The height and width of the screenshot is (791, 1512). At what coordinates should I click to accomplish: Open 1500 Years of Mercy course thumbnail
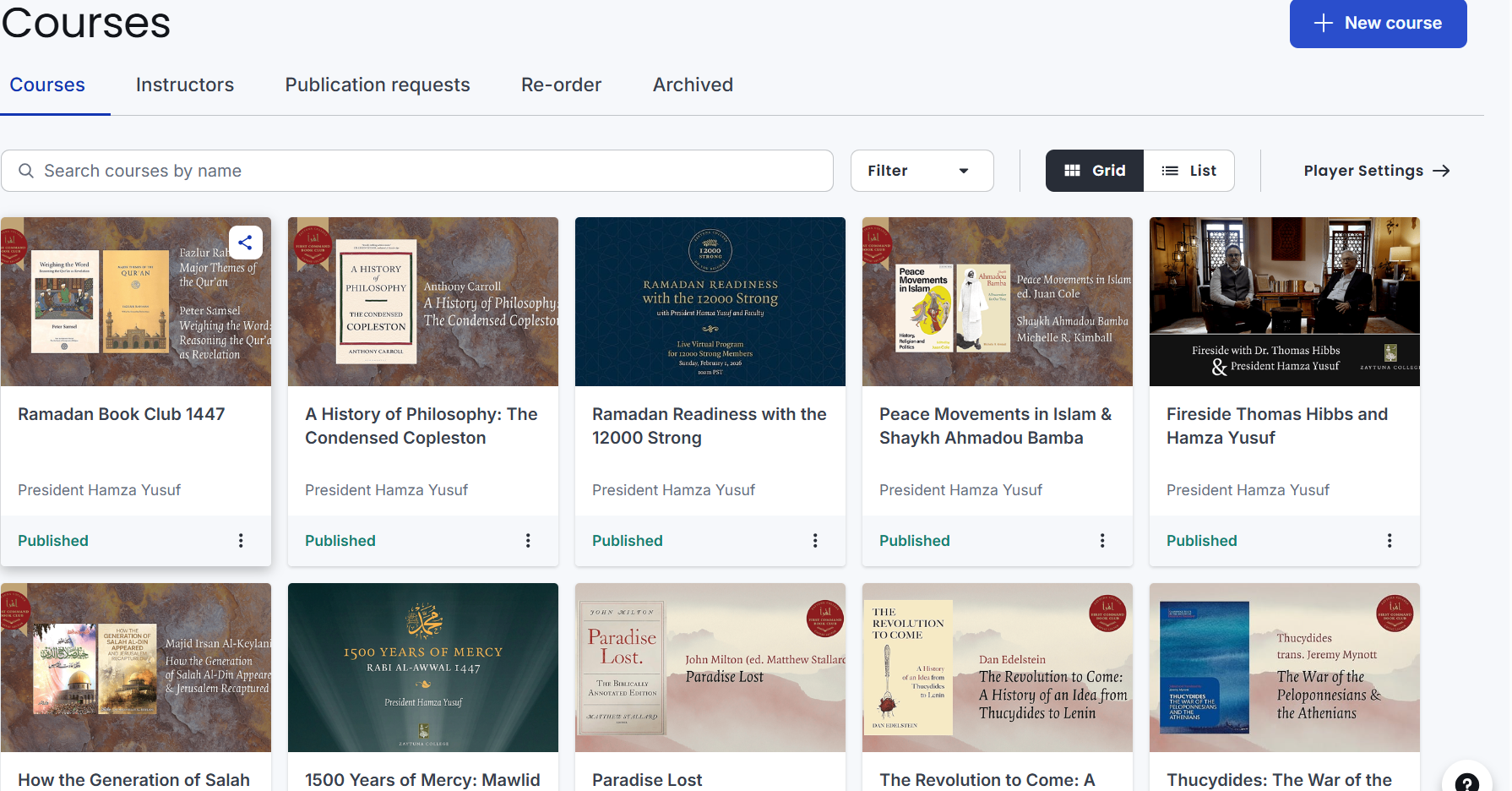(423, 668)
